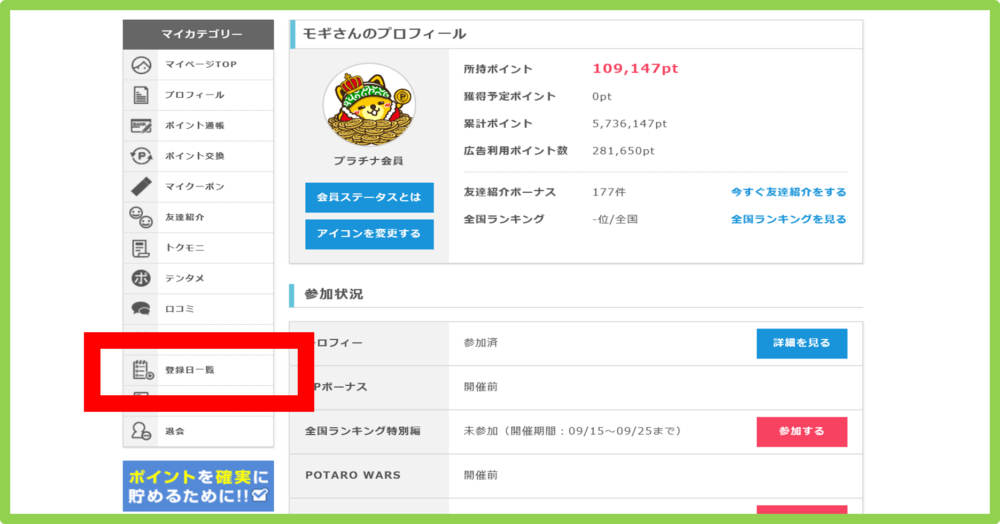Open マイページTOP menu item
1000x524 pixels.
[198, 64]
